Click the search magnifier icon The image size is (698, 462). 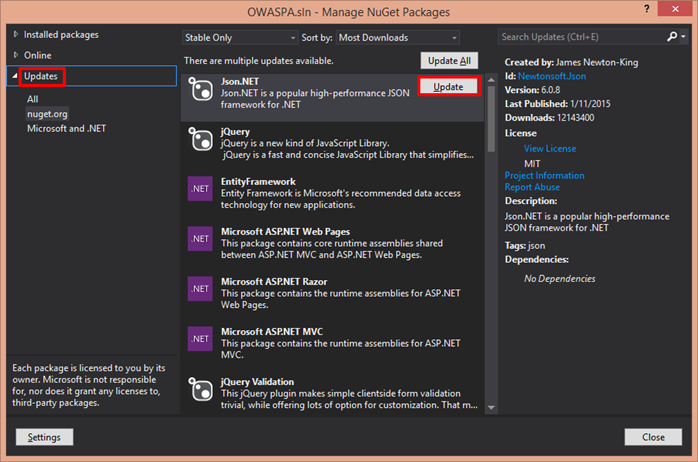[x=672, y=36]
